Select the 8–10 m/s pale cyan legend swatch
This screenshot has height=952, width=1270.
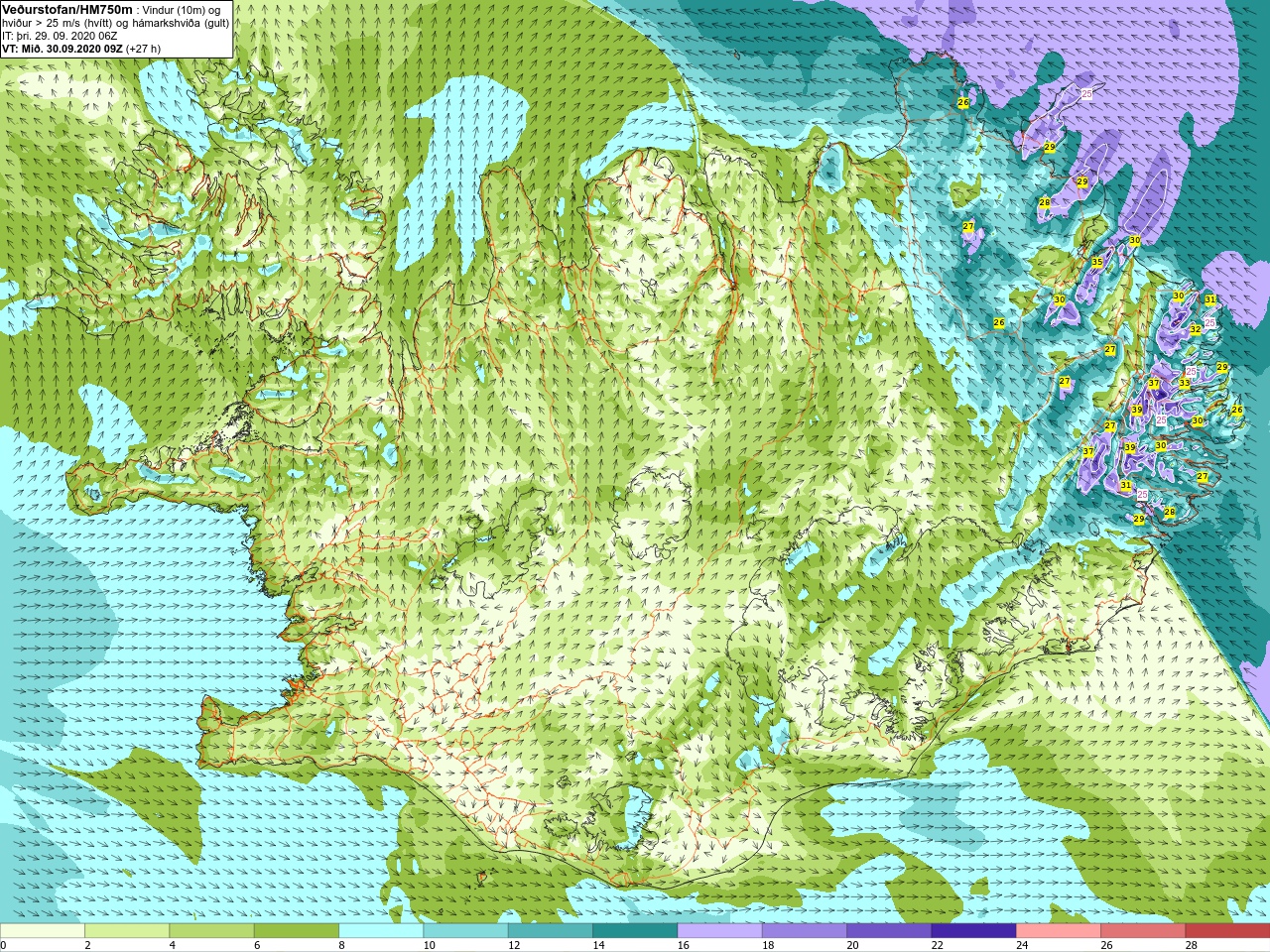coord(381,931)
